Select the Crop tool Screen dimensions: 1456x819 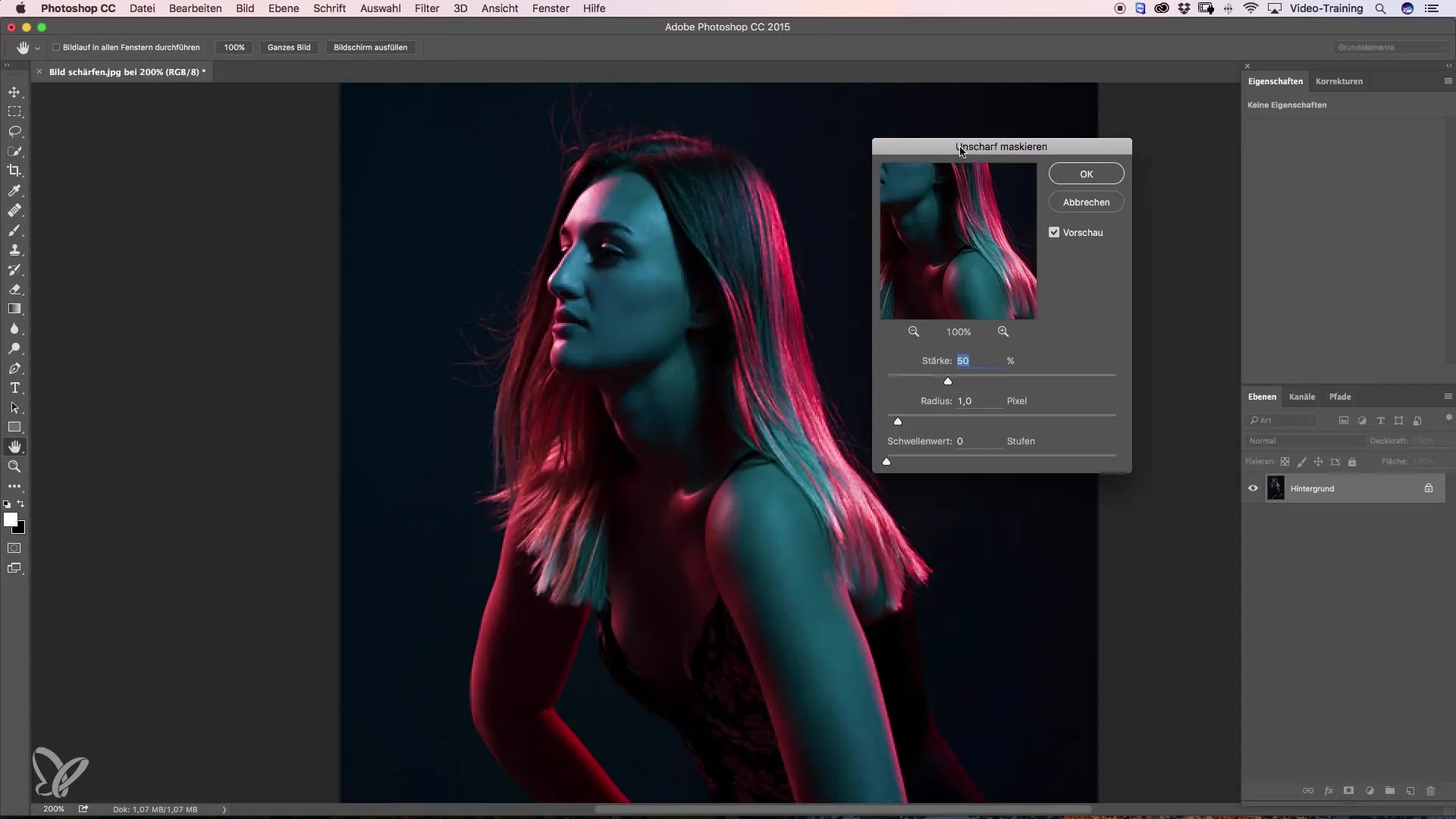point(14,171)
